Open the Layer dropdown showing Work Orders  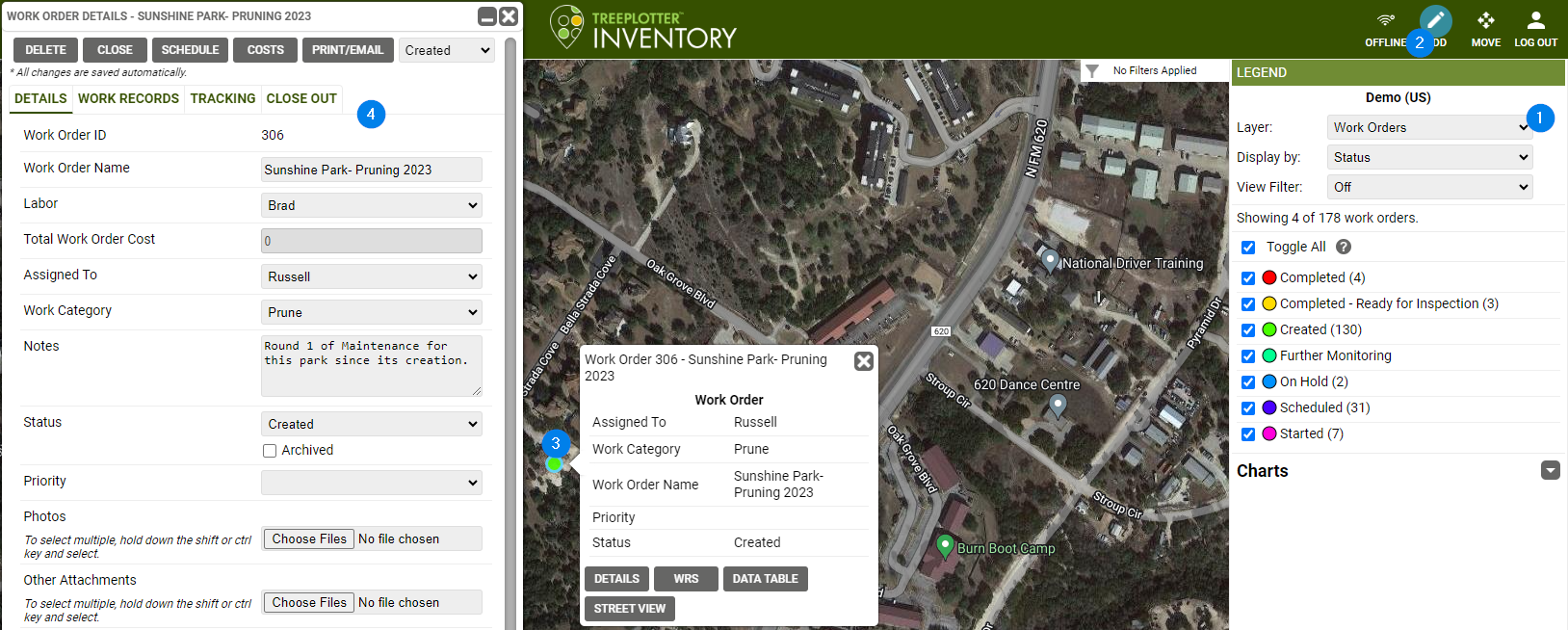click(1429, 127)
